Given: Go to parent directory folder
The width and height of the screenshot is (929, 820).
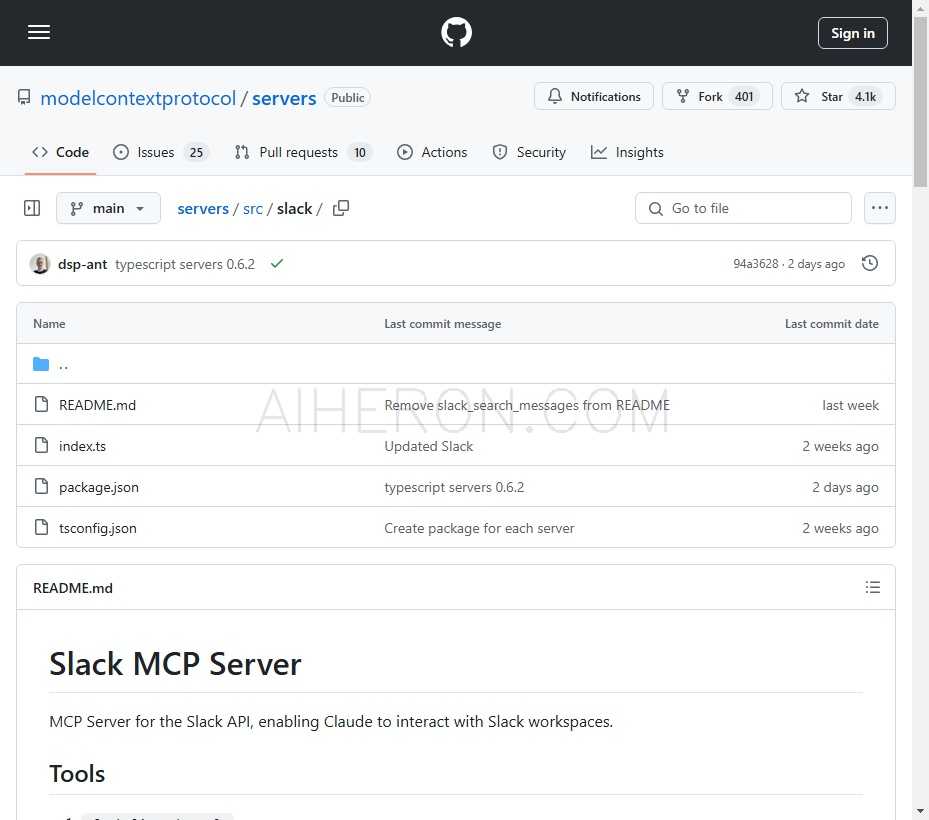Looking at the screenshot, I should [41, 364].
